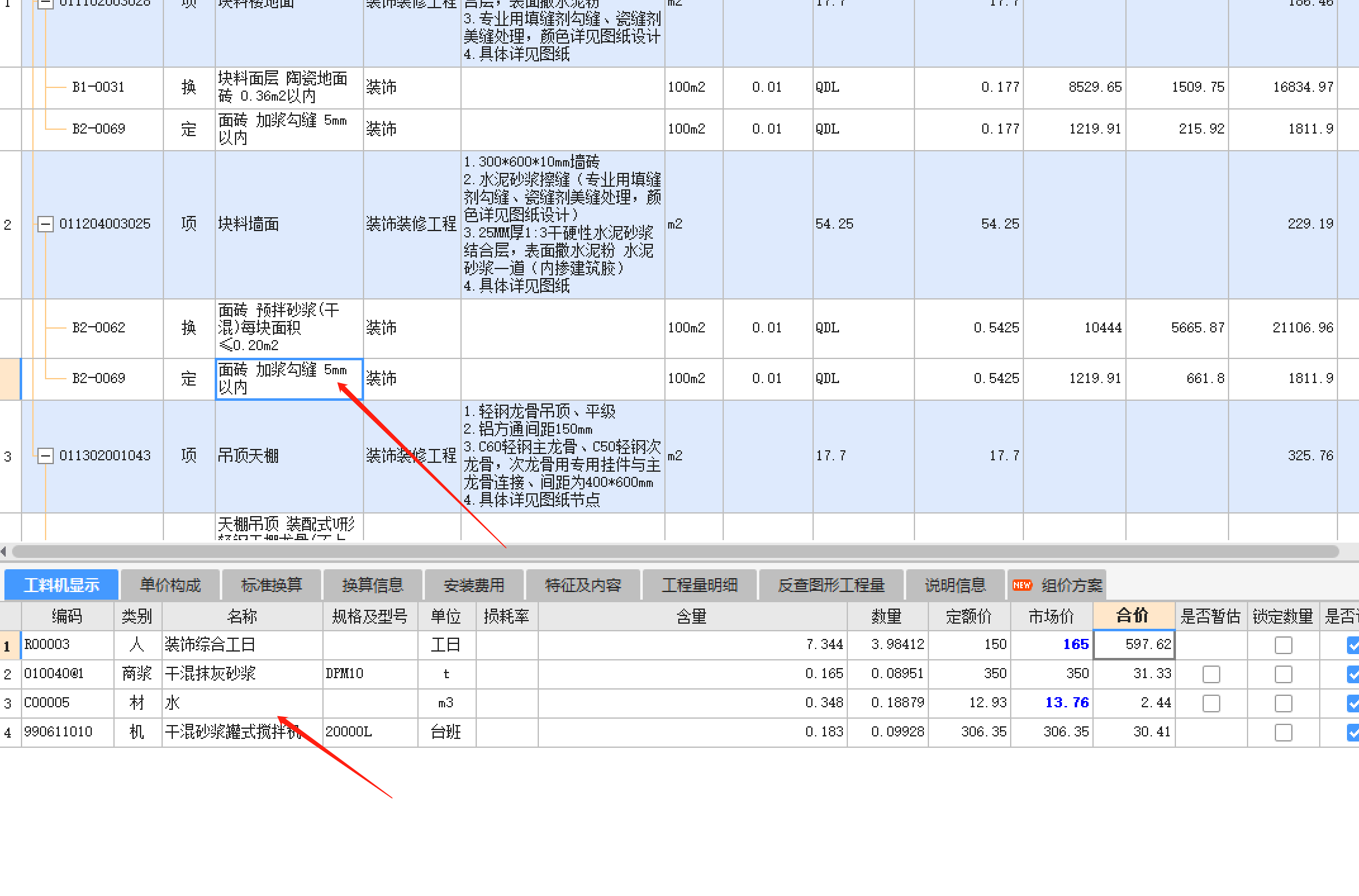Select material code 010040@1

point(67,674)
